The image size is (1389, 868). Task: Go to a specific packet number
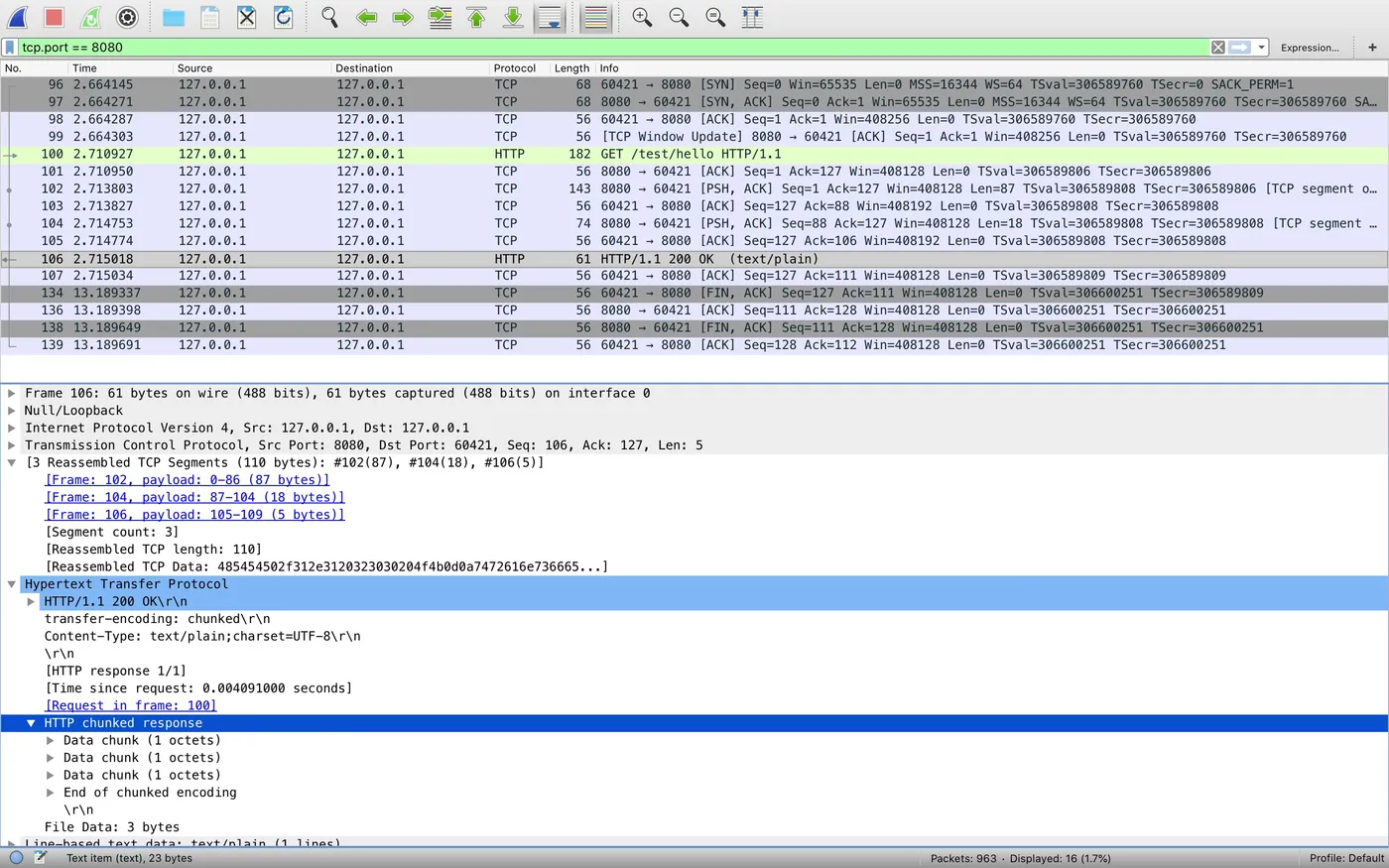[440, 17]
